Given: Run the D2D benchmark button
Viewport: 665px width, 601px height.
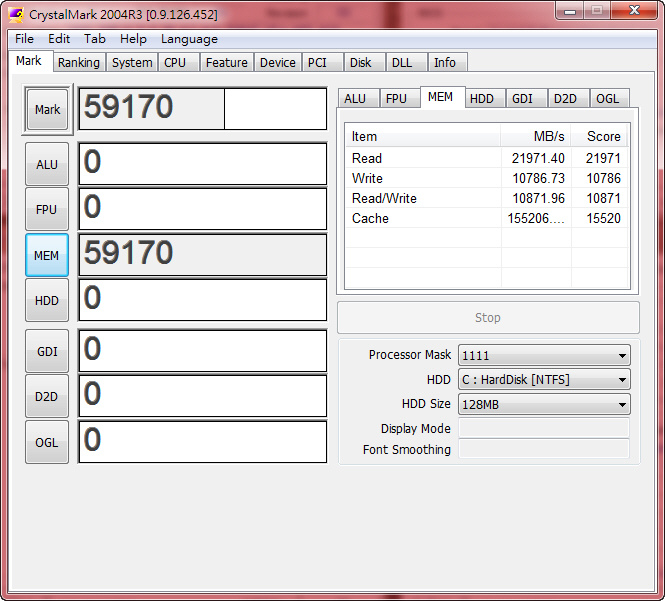Looking at the screenshot, I should pyautogui.click(x=47, y=397).
